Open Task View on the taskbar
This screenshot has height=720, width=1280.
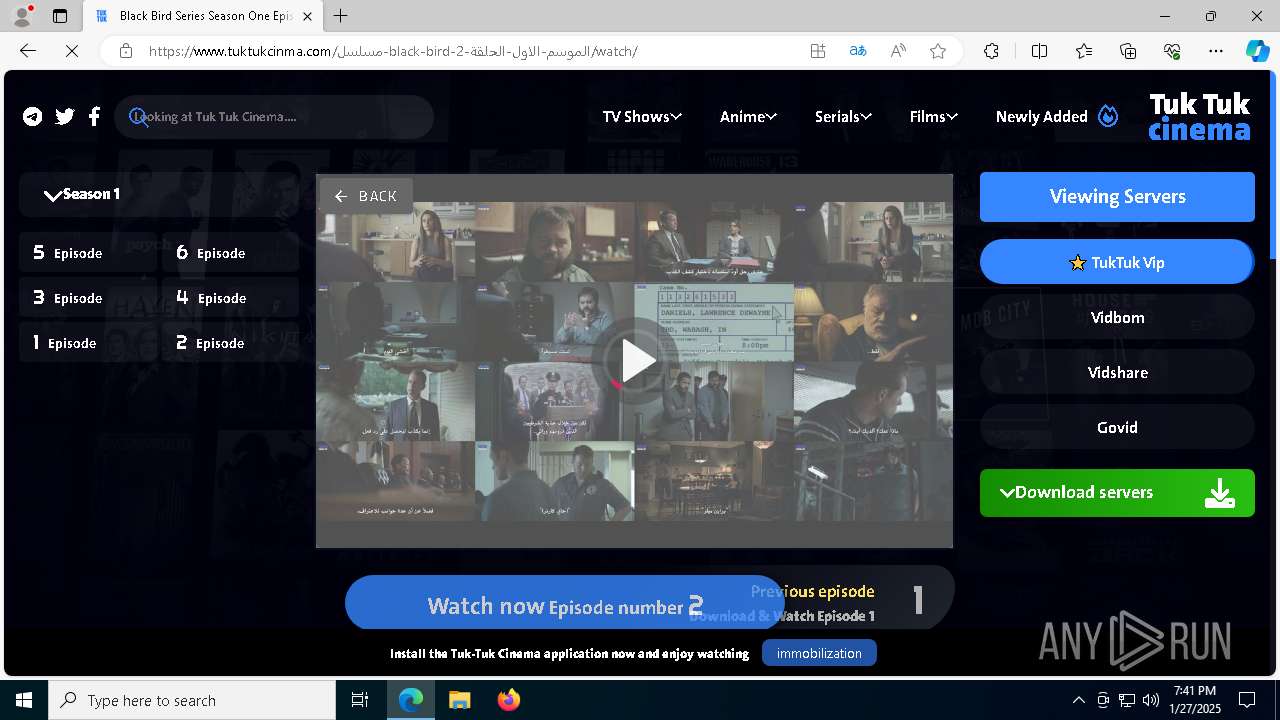click(360, 700)
